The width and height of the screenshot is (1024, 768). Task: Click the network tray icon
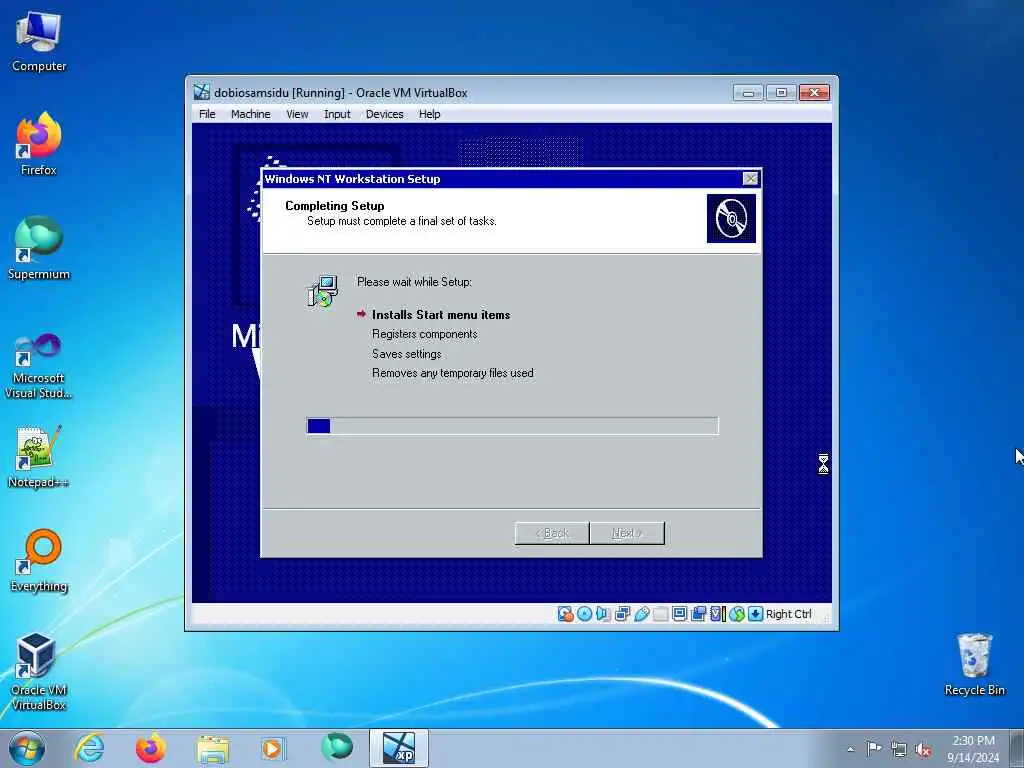pyautogui.click(x=899, y=750)
